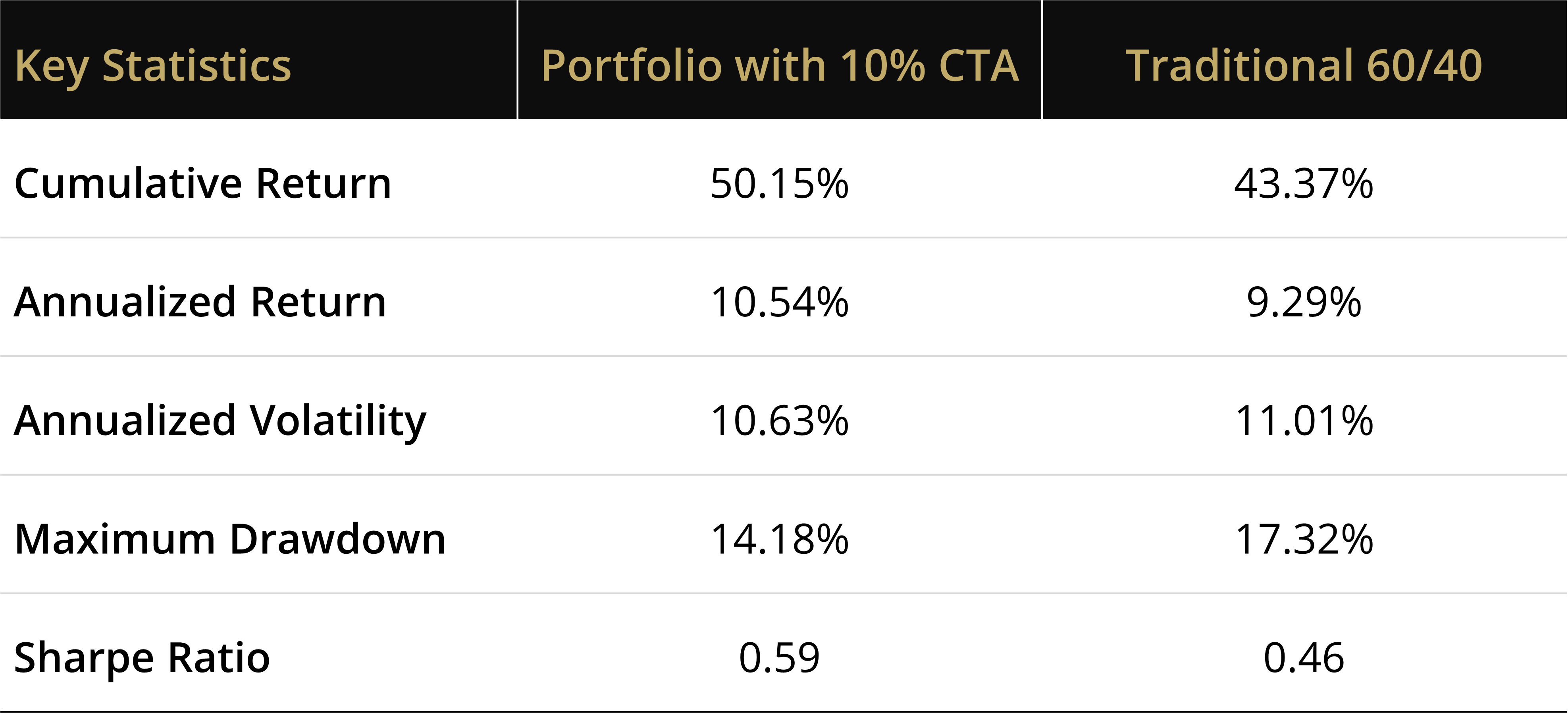Click divider between Key Statistics and Portfolio headers
1568x713 pixels.
click(517, 60)
